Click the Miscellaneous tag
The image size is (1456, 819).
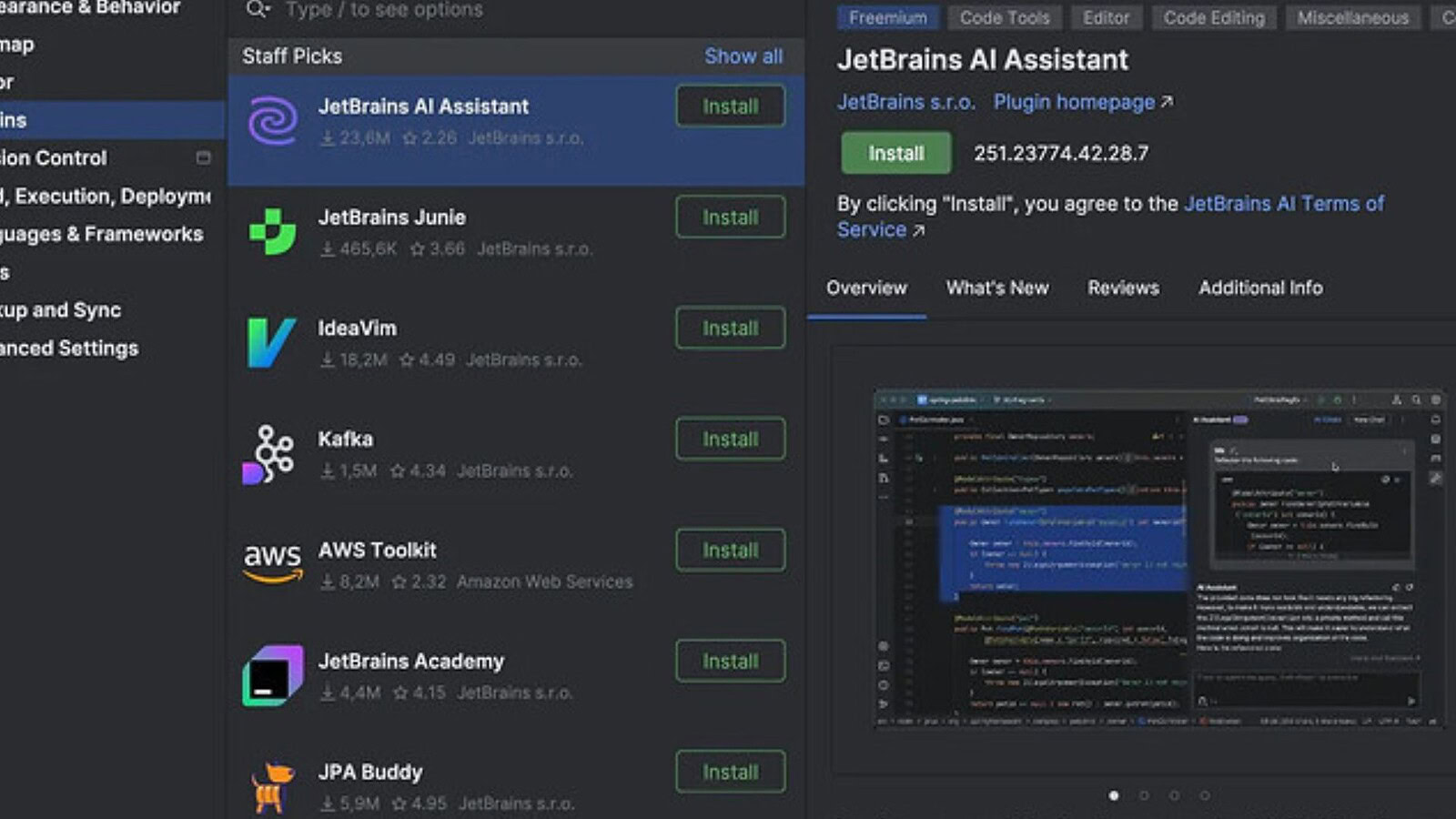(1353, 17)
